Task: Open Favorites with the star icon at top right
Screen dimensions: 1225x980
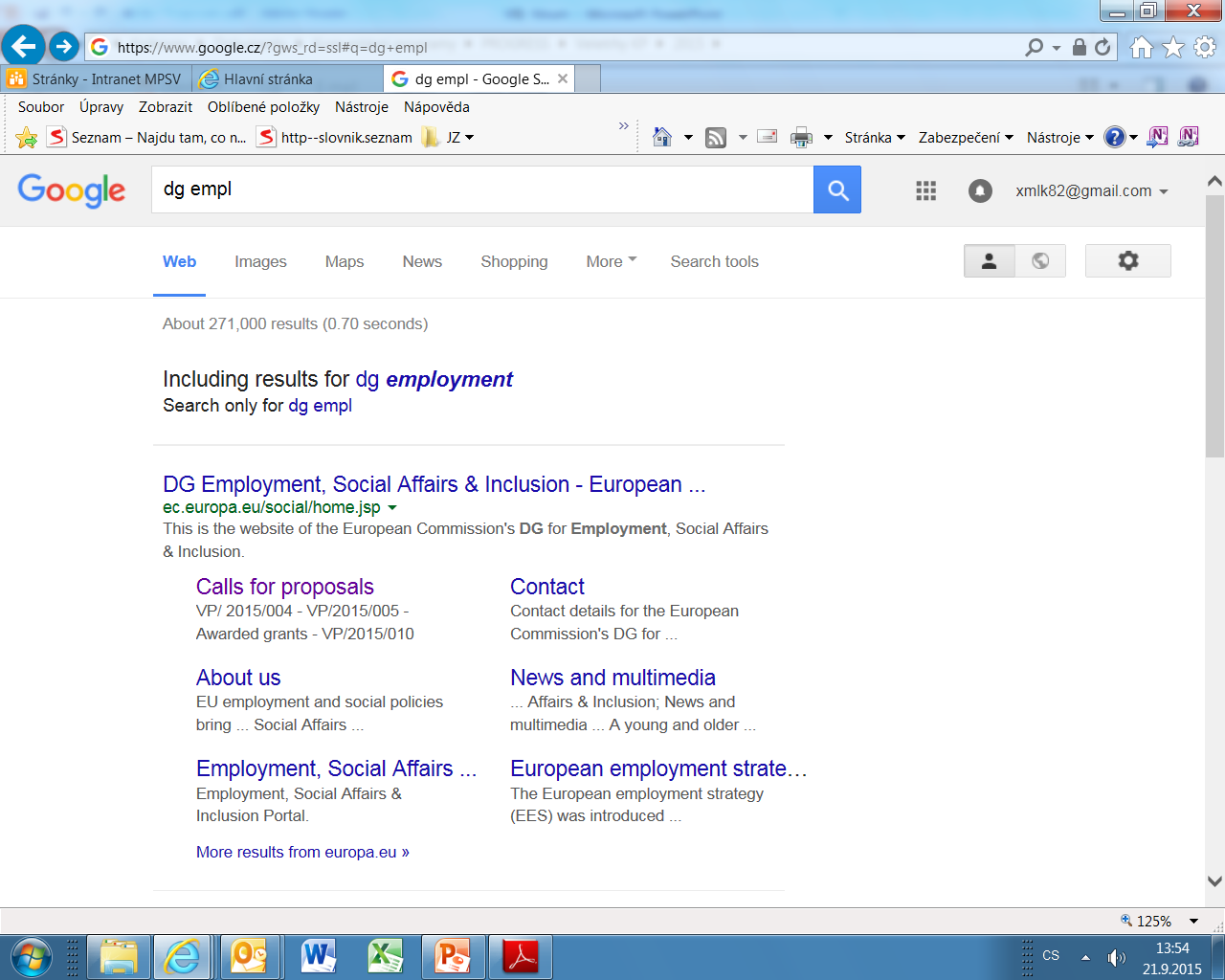Action: [x=1173, y=47]
